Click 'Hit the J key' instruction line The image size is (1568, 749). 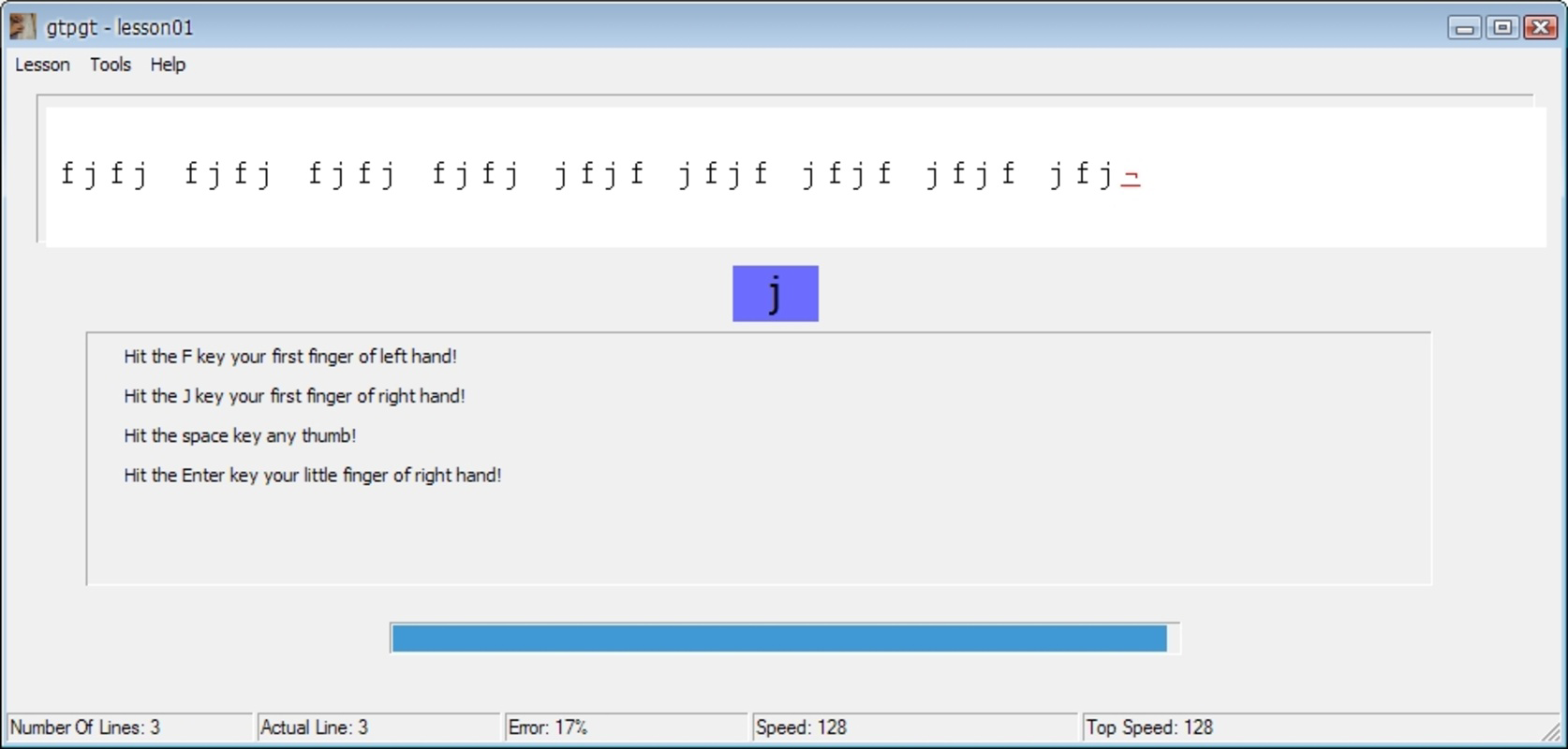coord(294,396)
